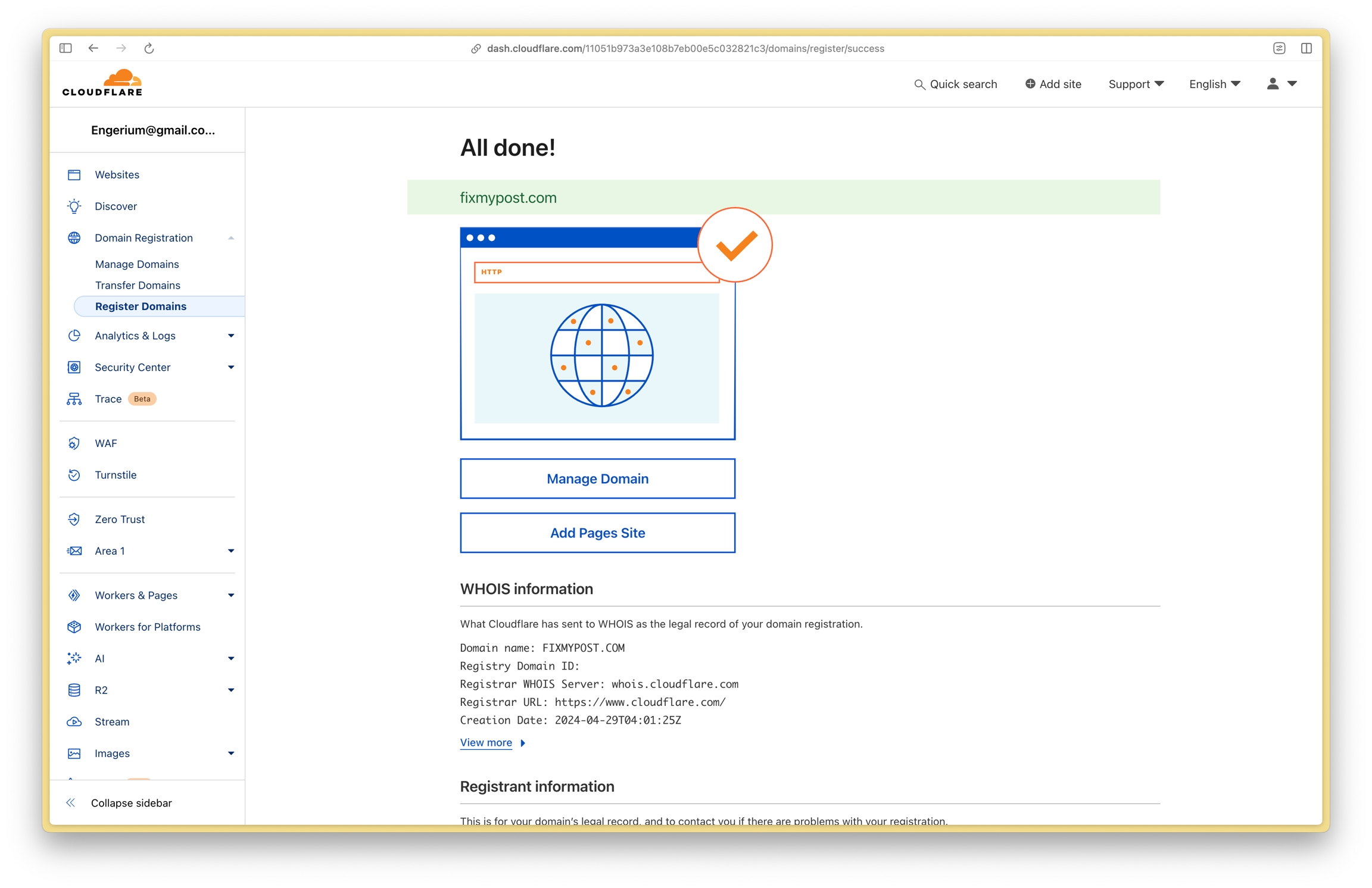Screen dimensions: 1372x888
Task: Select Register Domains in sidebar
Action: (x=160, y=307)
